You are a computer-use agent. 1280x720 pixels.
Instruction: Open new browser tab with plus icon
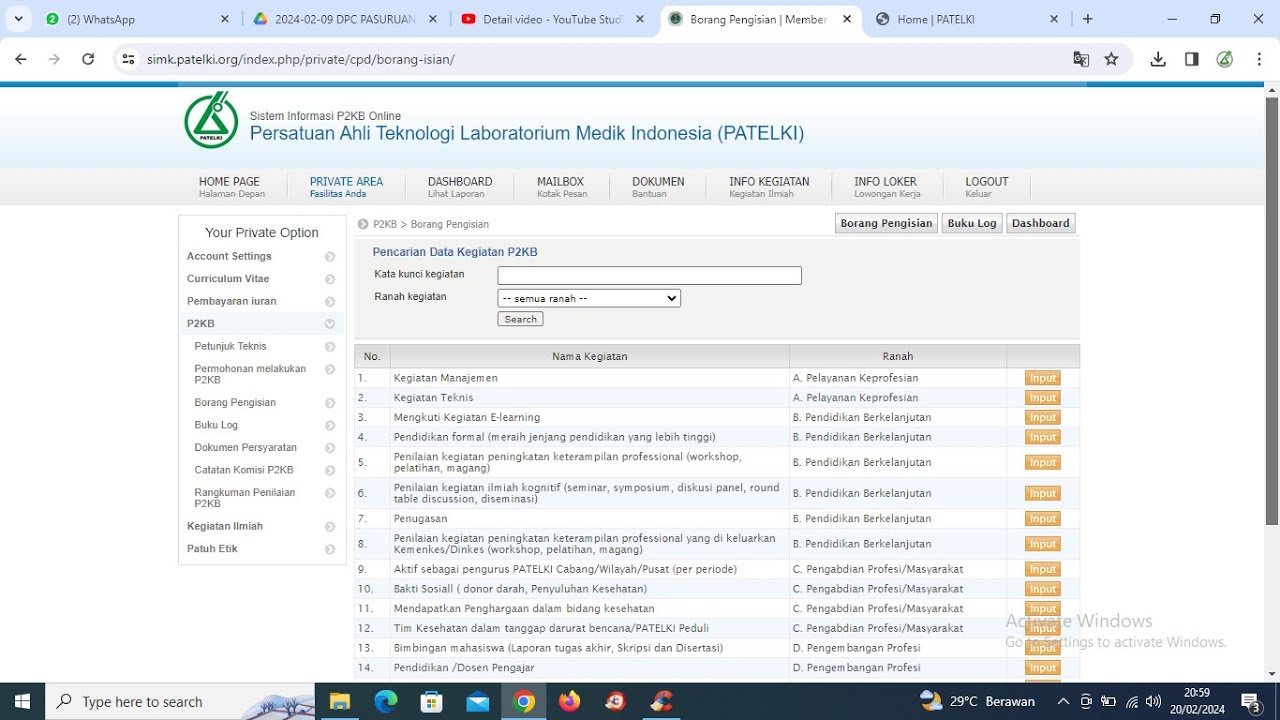pos(1088,19)
